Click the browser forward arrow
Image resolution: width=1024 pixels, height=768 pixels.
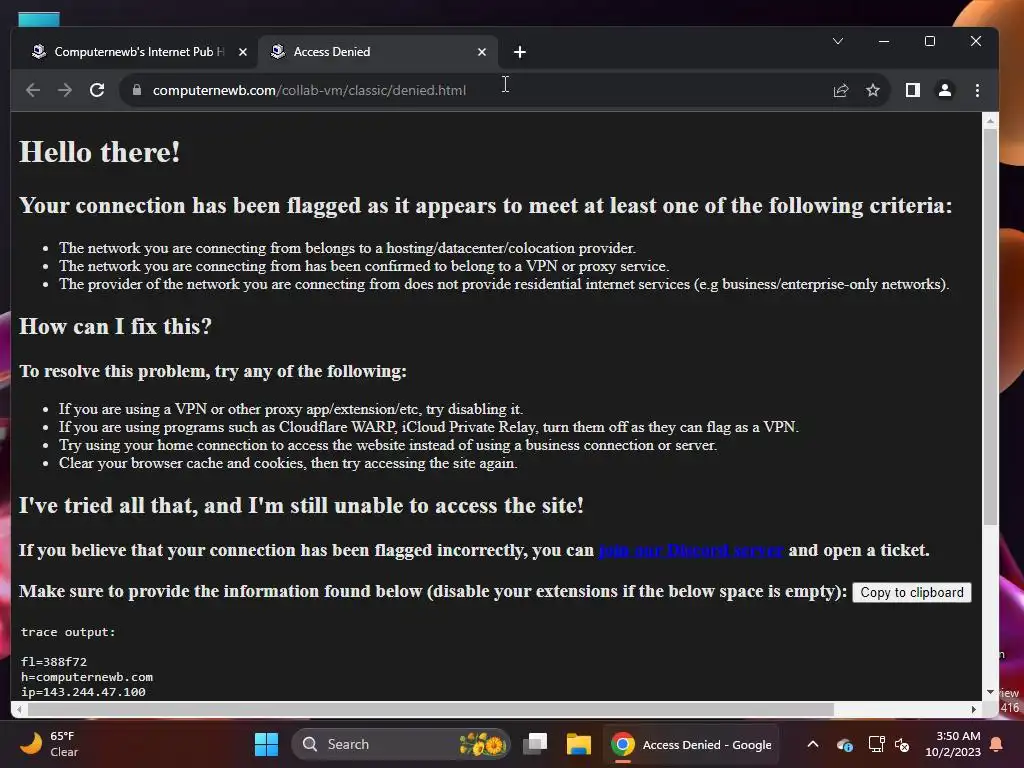(x=65, y=90)
